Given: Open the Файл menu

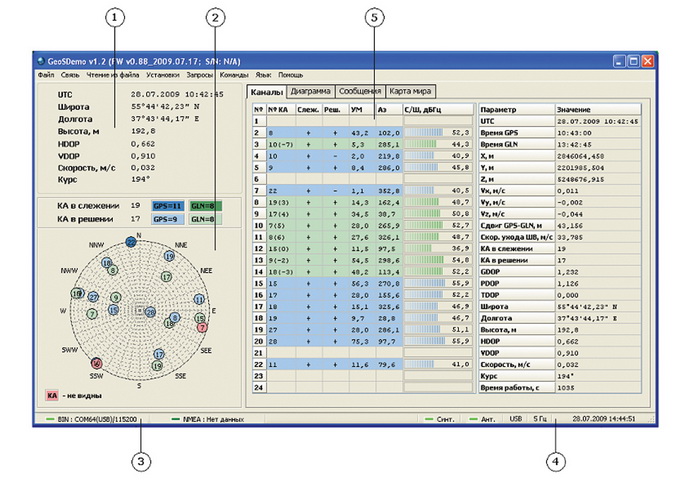Looking at the screenshot, I should [46, 75].
